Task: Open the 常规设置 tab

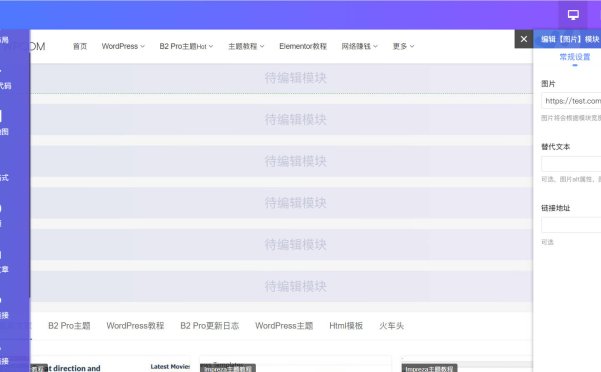Action: click(x=575, y=57)
